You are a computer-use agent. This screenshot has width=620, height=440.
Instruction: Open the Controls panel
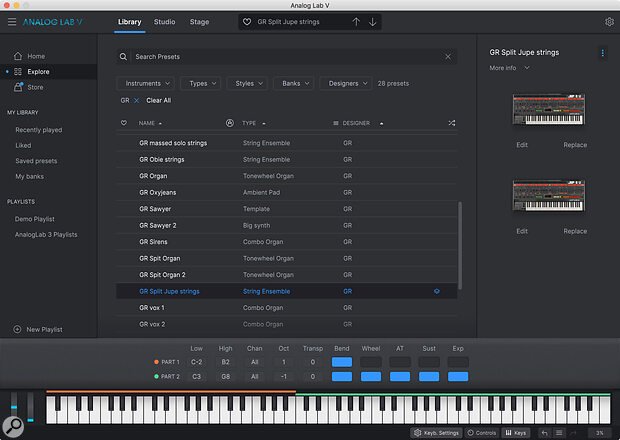tap(482, 433)
